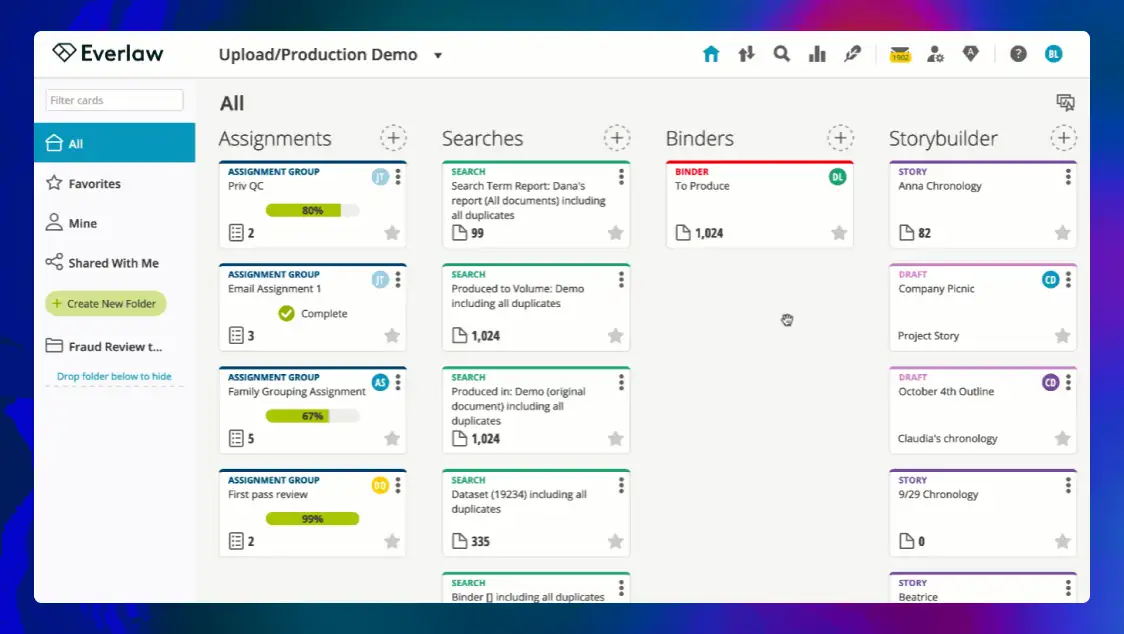Click the First pass review 99% progress bar
This screenshot has height=634, width=1124.
coord(313,519)
